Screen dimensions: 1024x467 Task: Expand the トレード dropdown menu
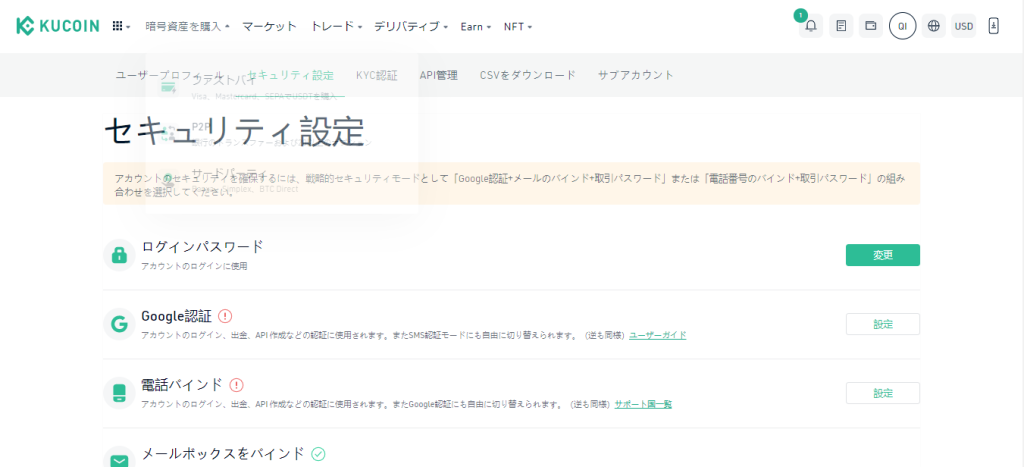(x=336, y=26)
